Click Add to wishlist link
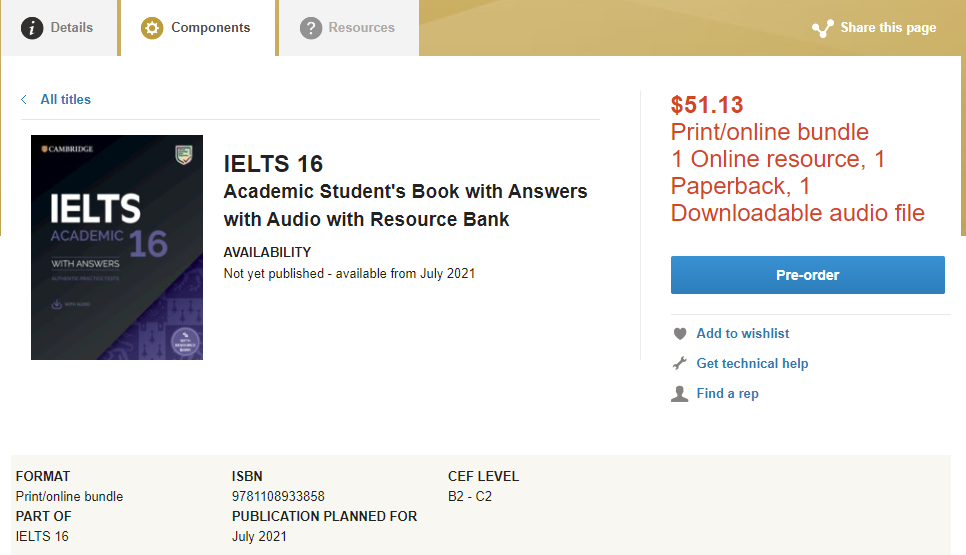Image resolution: width=966 pixels, height=555 pixels. click(x=742, y=333)
